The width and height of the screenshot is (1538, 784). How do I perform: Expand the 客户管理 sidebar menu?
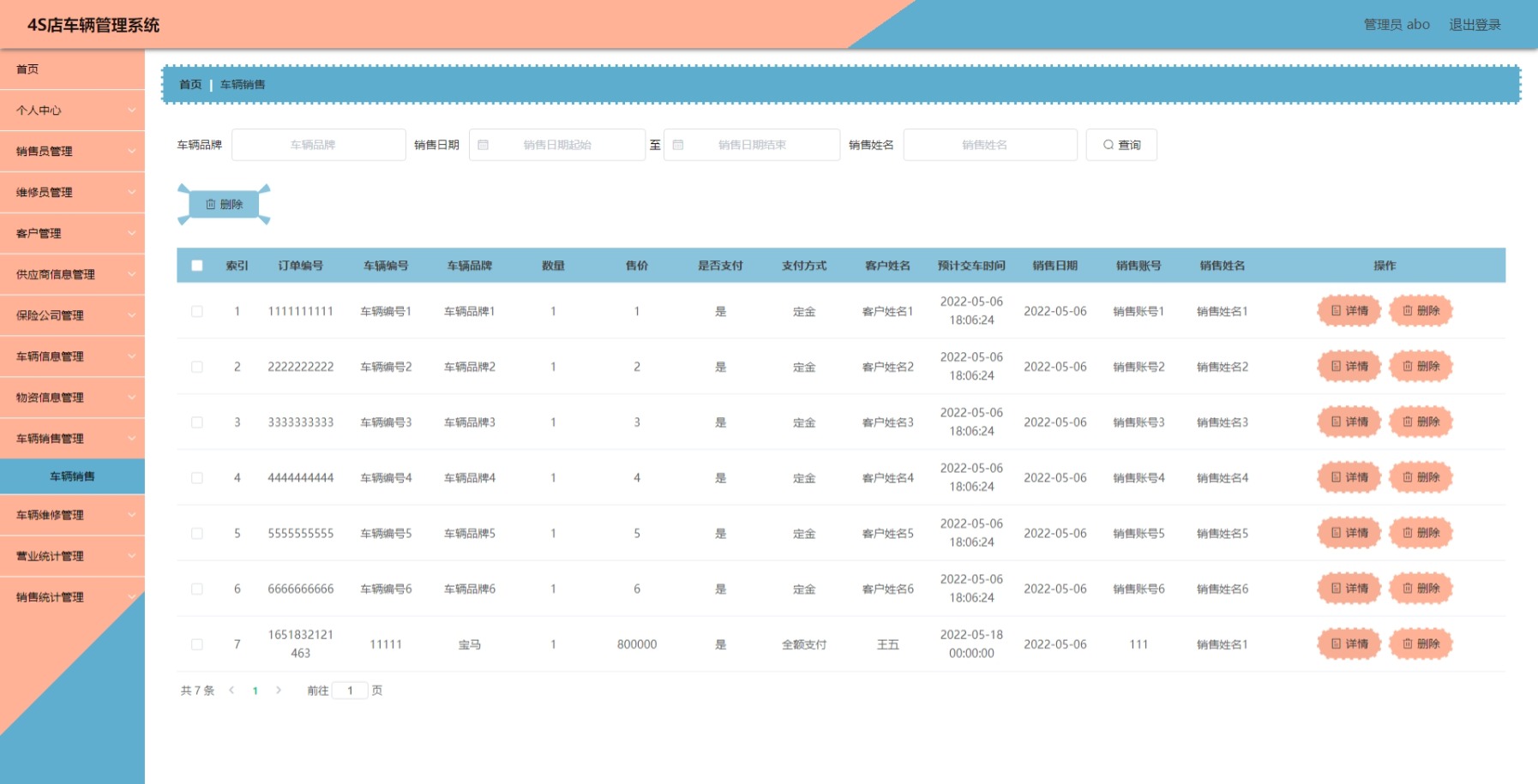(72, 234)
